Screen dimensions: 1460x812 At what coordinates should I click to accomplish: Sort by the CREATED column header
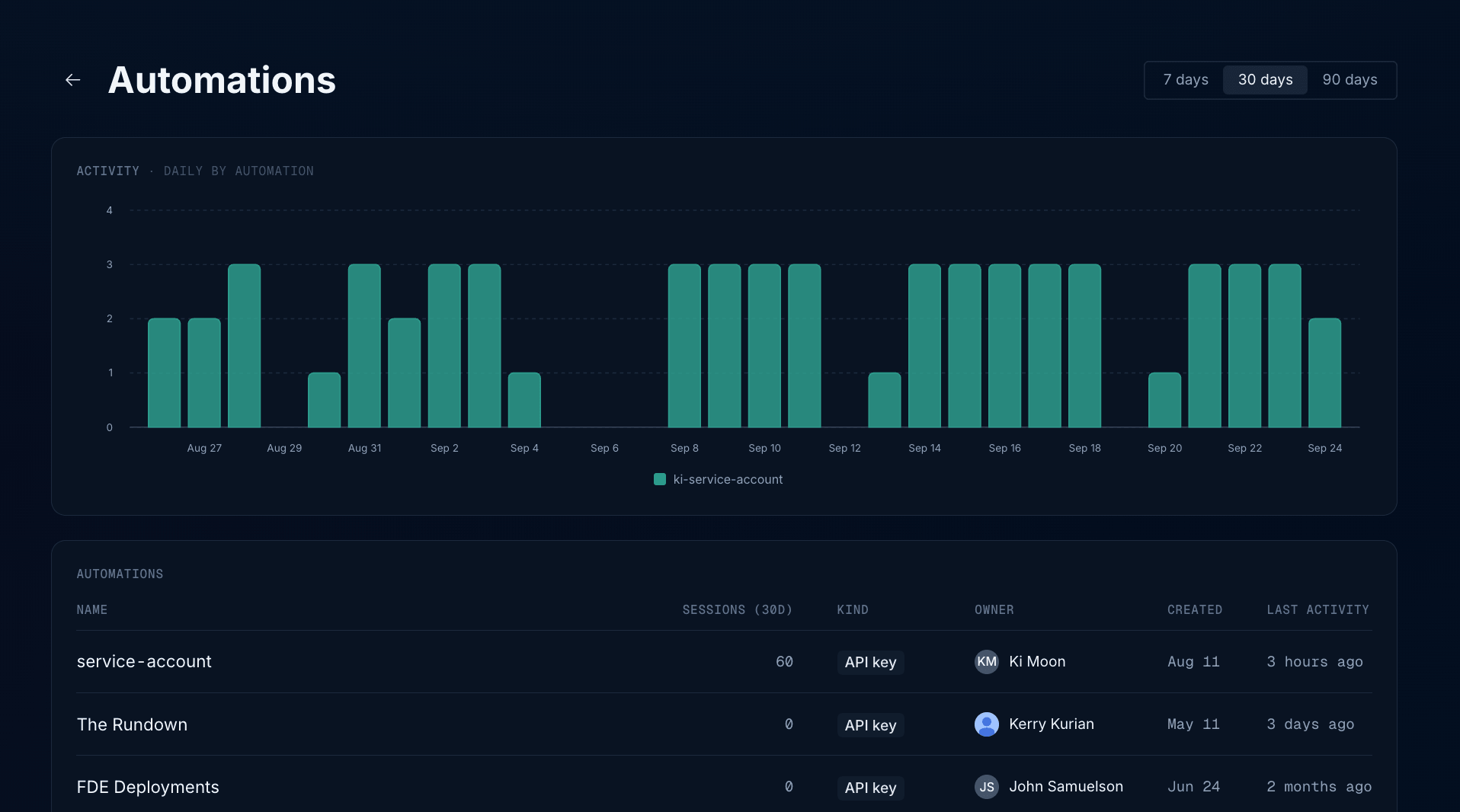1194,610
